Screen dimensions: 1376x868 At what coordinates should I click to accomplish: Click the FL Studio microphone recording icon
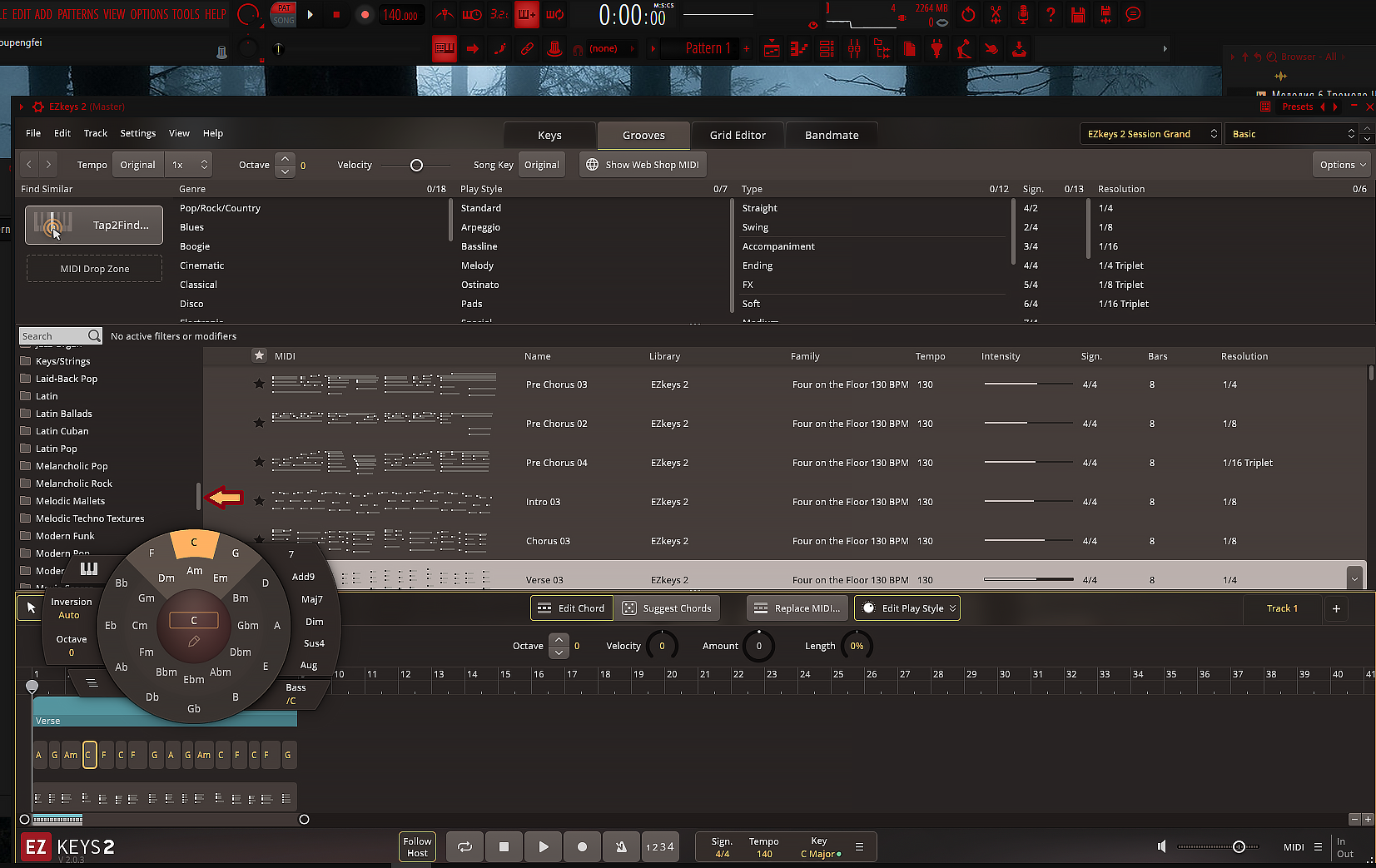(x=1023, y=14)
